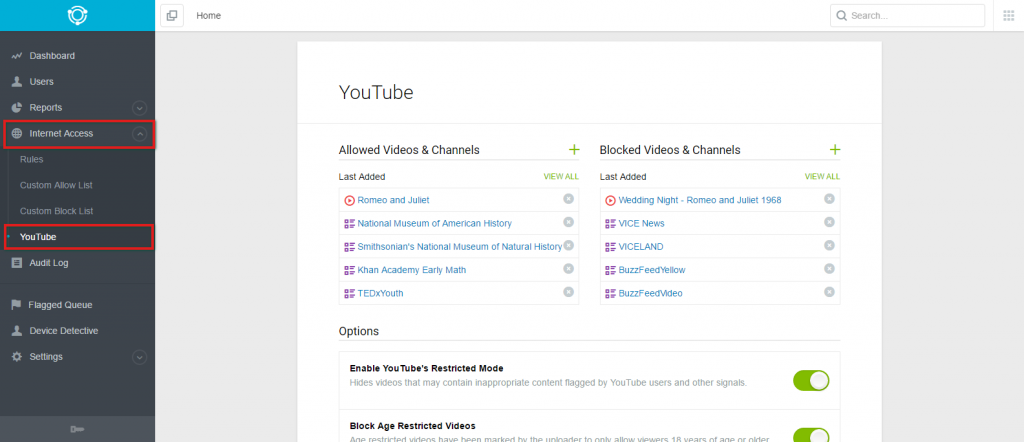Remove Wedding Night video from blocked list

(x=829, y=198)
